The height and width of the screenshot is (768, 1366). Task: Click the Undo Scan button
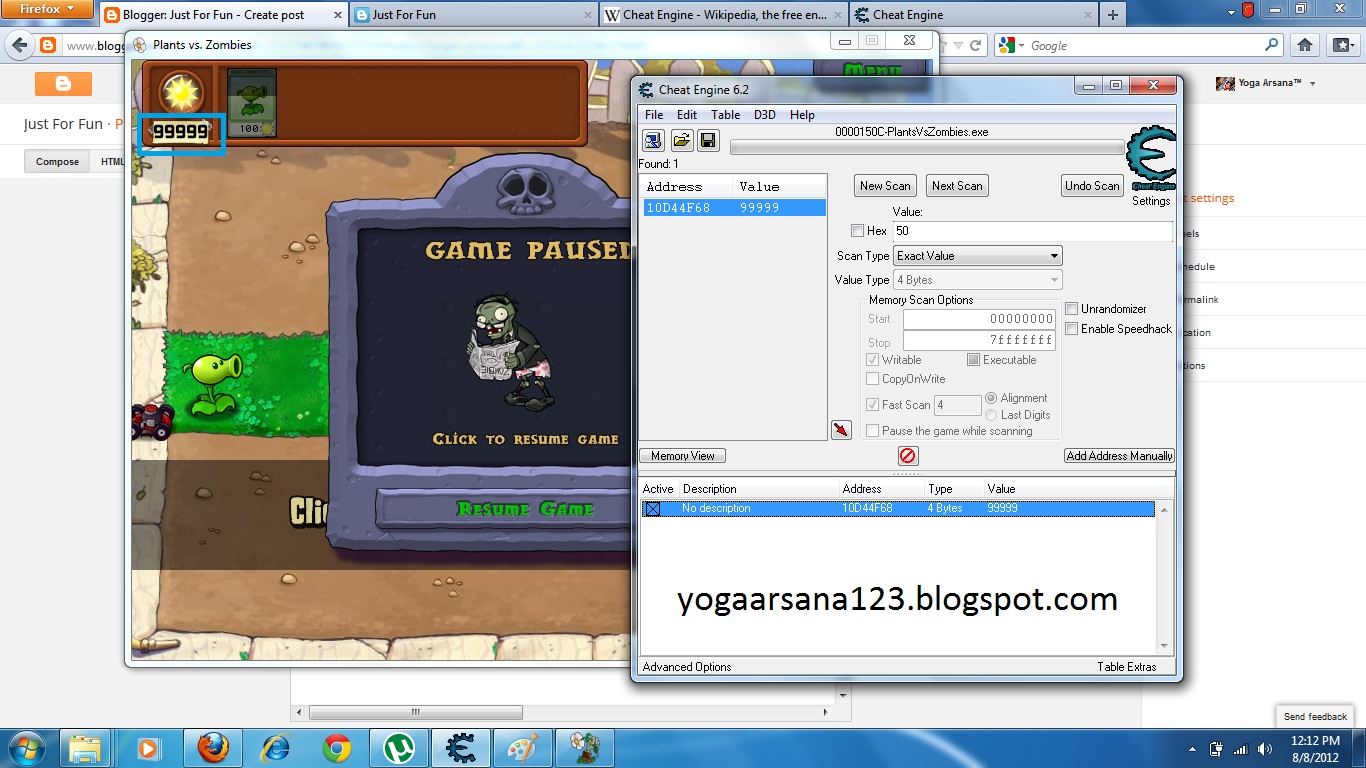[1092, 186]
